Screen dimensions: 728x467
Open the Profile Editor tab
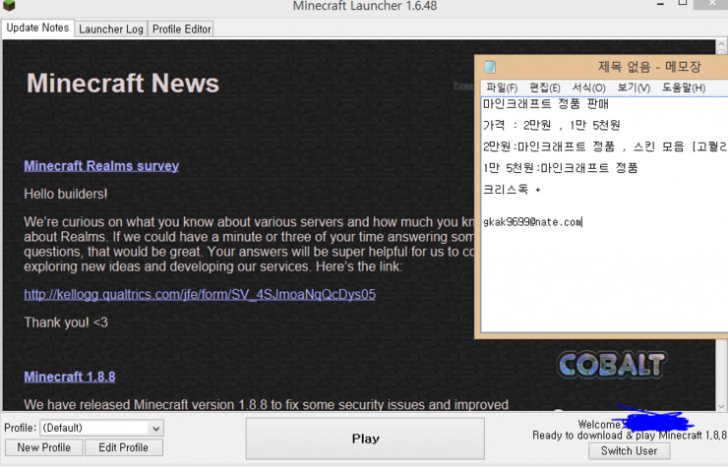pos(181,29)
